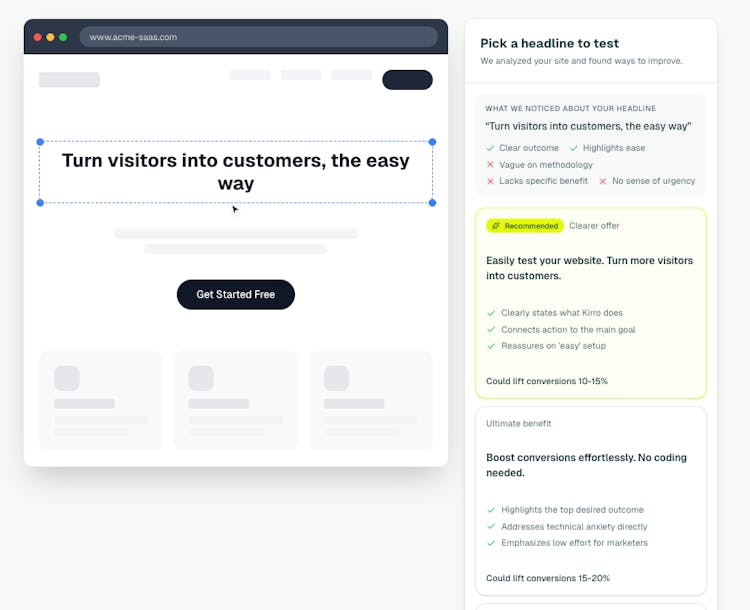Image resolution: width=750 pixels, height=610 pixels.
Task: Click the red X beside 'No sense of urgency'
Action: [603, 181]
